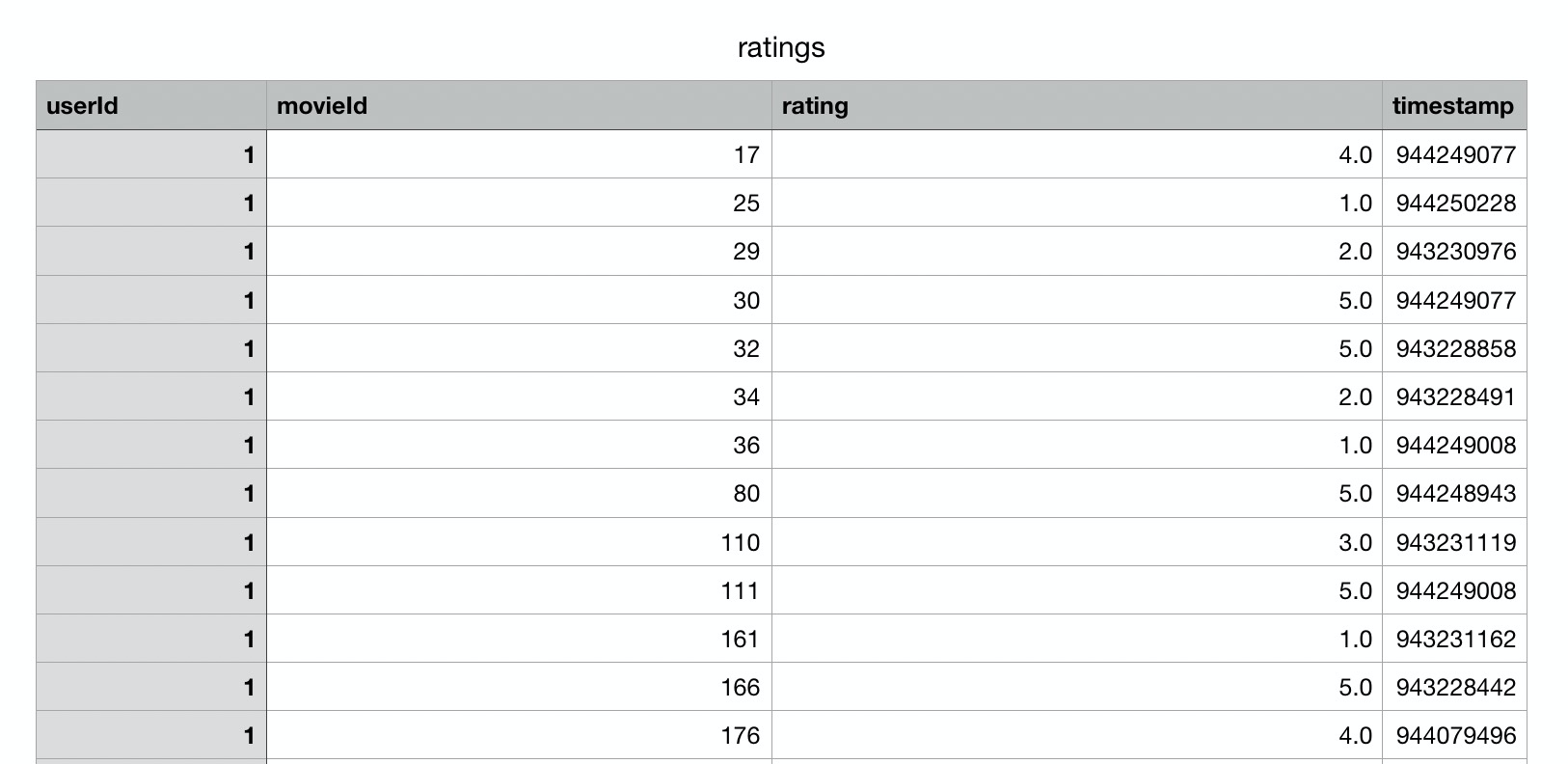Select rating cell in movieId 176 row
The width and height of the screenshot is (1568, 764).
pos(1077,735)
